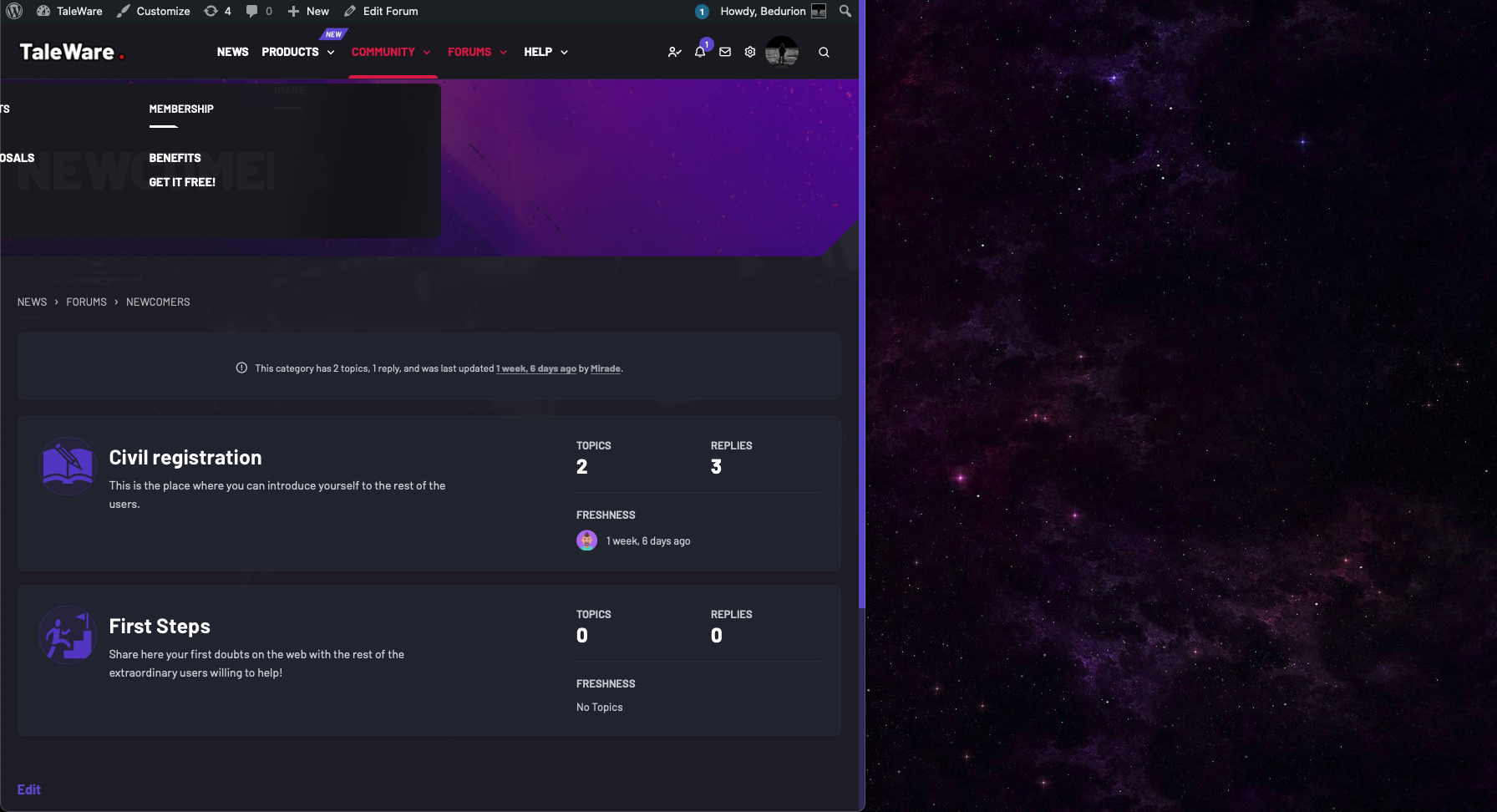
Task: Click the Howdy user avatar thumbnail in admin bar
Action: pyautogui.click(x=819, y=11)
